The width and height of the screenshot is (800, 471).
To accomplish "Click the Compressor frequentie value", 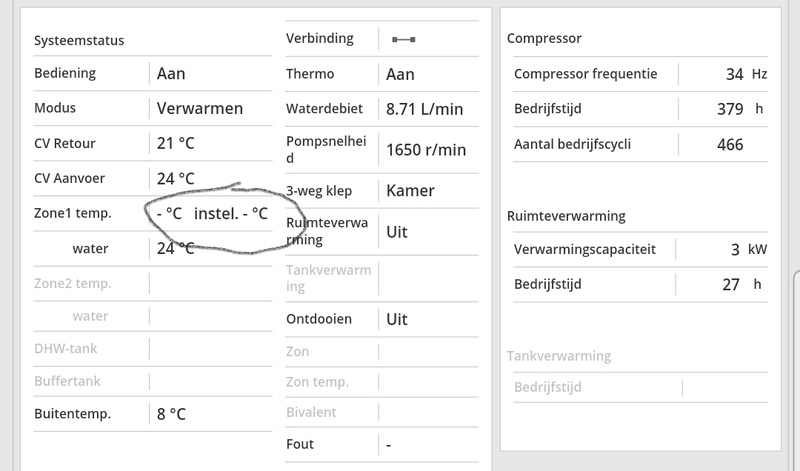I will click(x=734, y=74).
